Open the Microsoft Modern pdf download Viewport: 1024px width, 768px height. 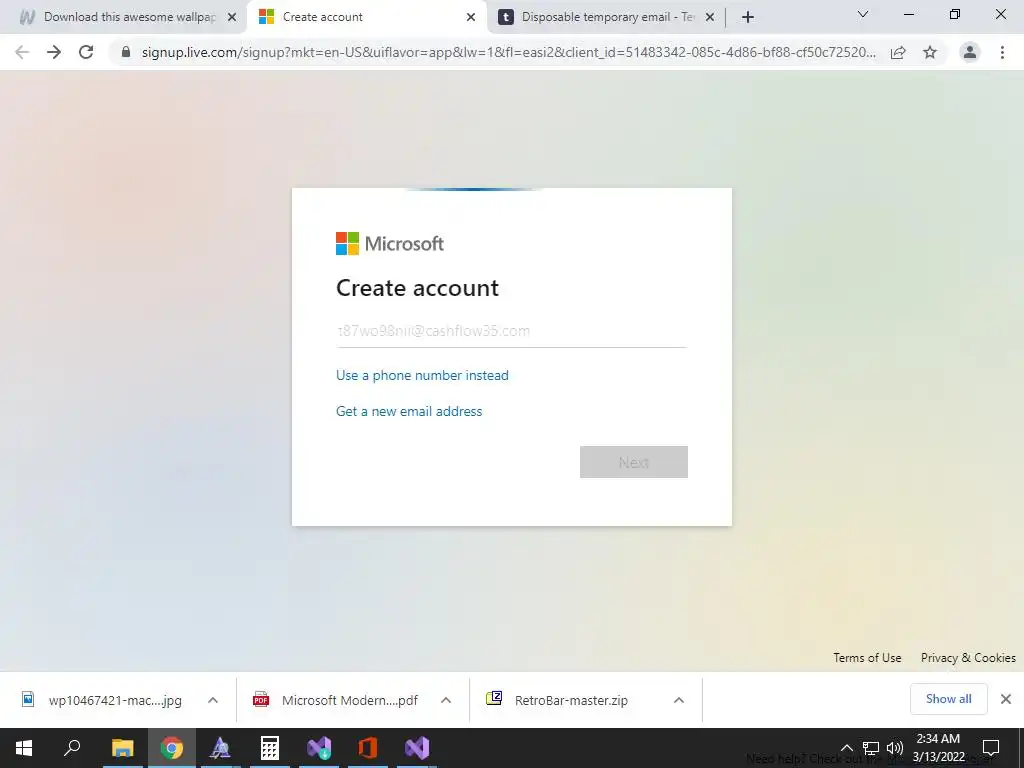(336, 700)
